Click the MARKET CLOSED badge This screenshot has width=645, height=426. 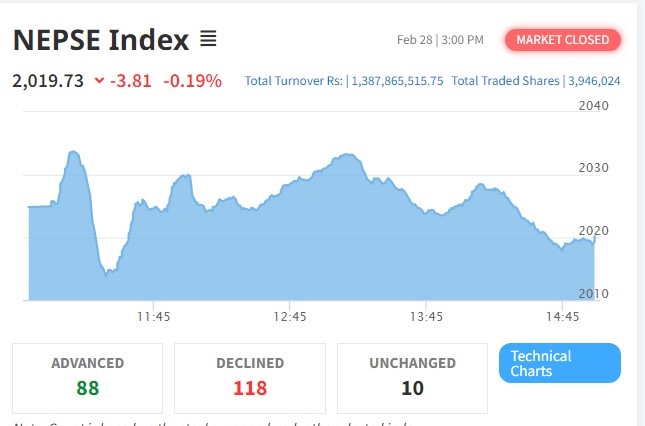563,40
